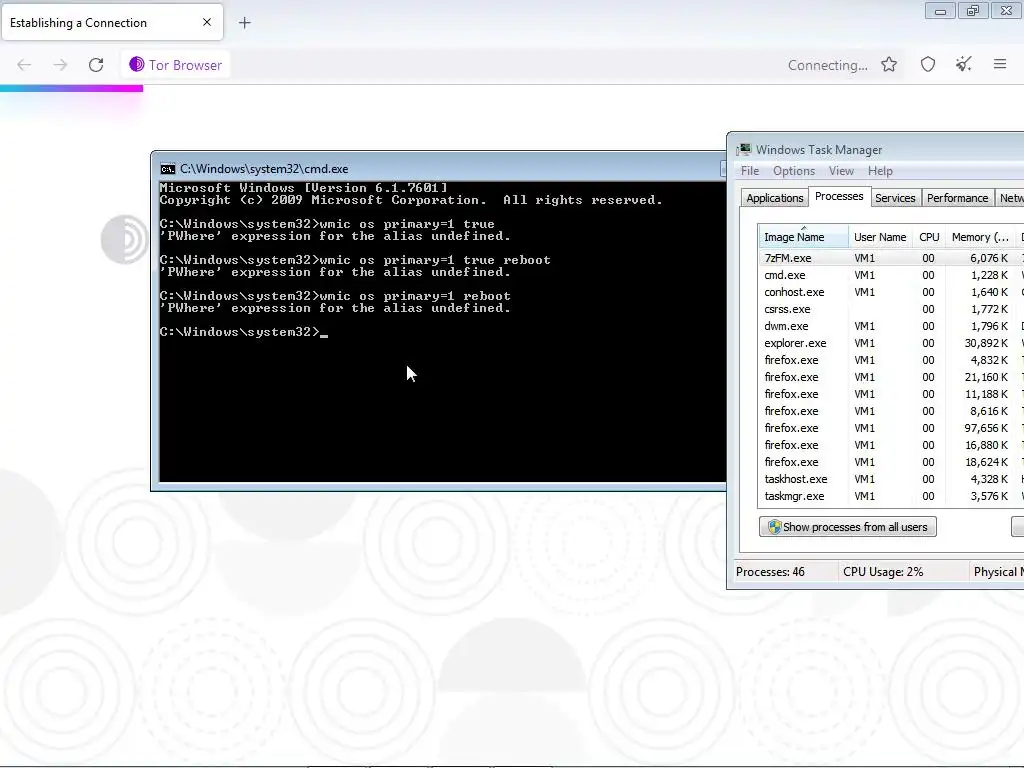Open Task Manager View menu

click(841, 170)
